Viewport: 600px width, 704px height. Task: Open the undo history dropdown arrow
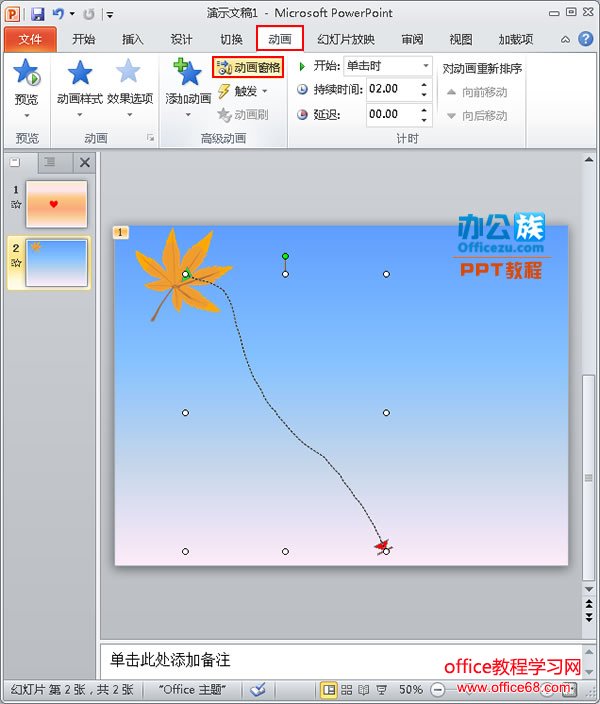click(72, 14)
